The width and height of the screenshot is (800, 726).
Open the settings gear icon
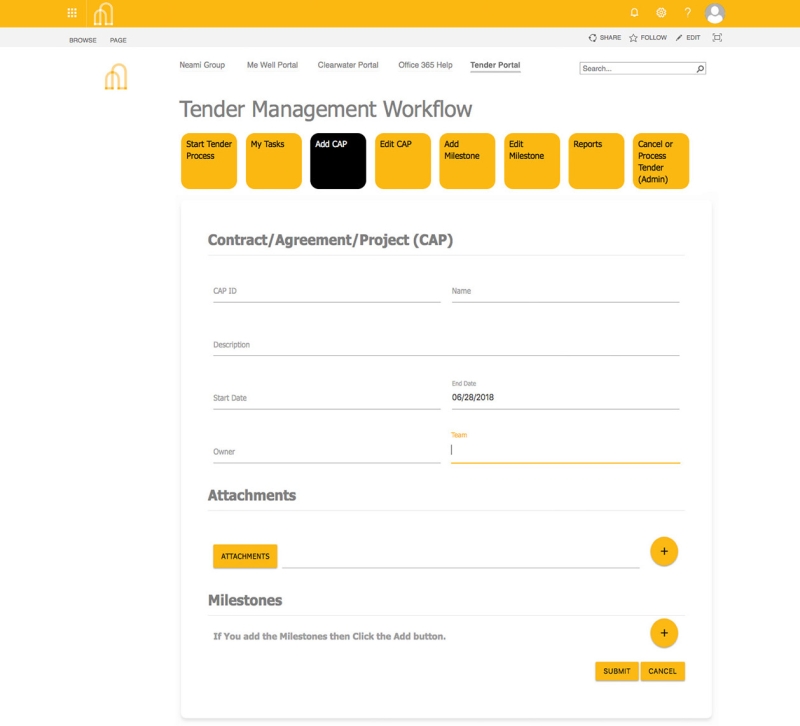click(661, 13)
